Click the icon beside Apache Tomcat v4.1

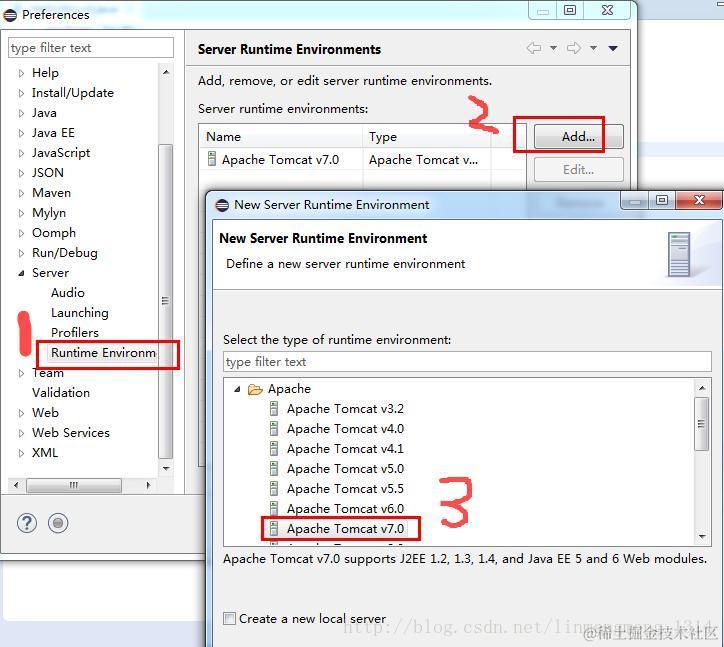coord(274,448)
